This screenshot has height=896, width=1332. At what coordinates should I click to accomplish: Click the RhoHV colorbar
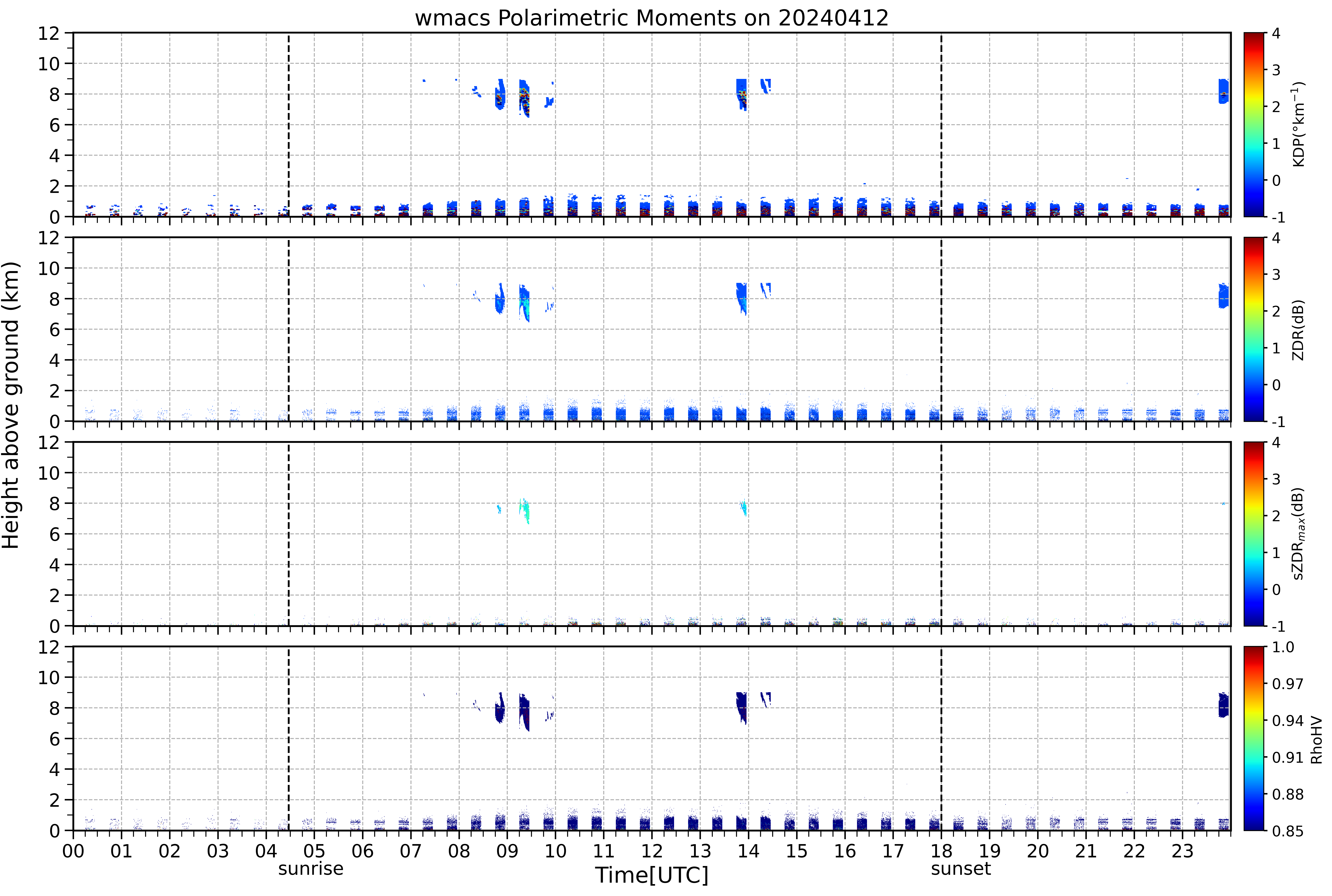(1254, 738)
